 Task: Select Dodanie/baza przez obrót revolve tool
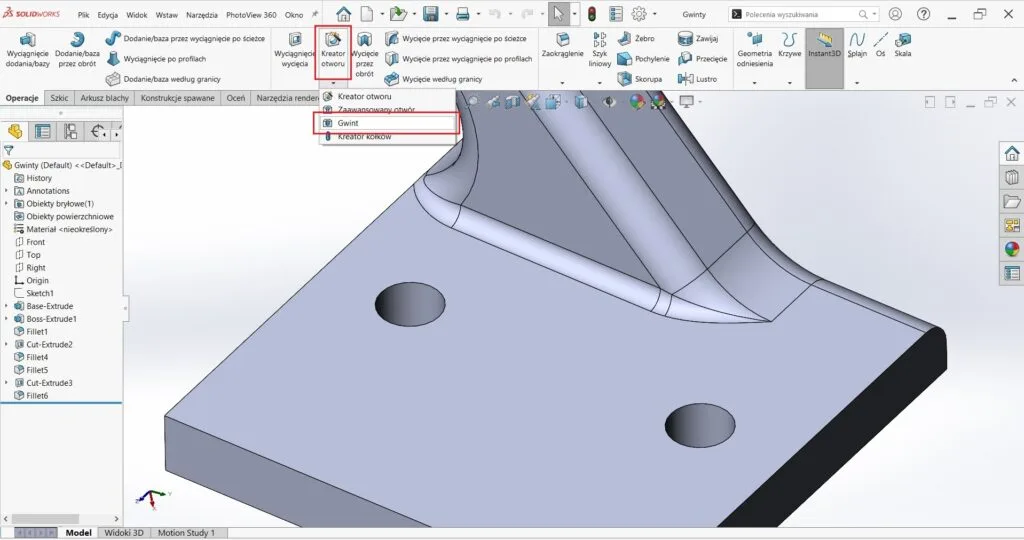(x=77, y=50)
